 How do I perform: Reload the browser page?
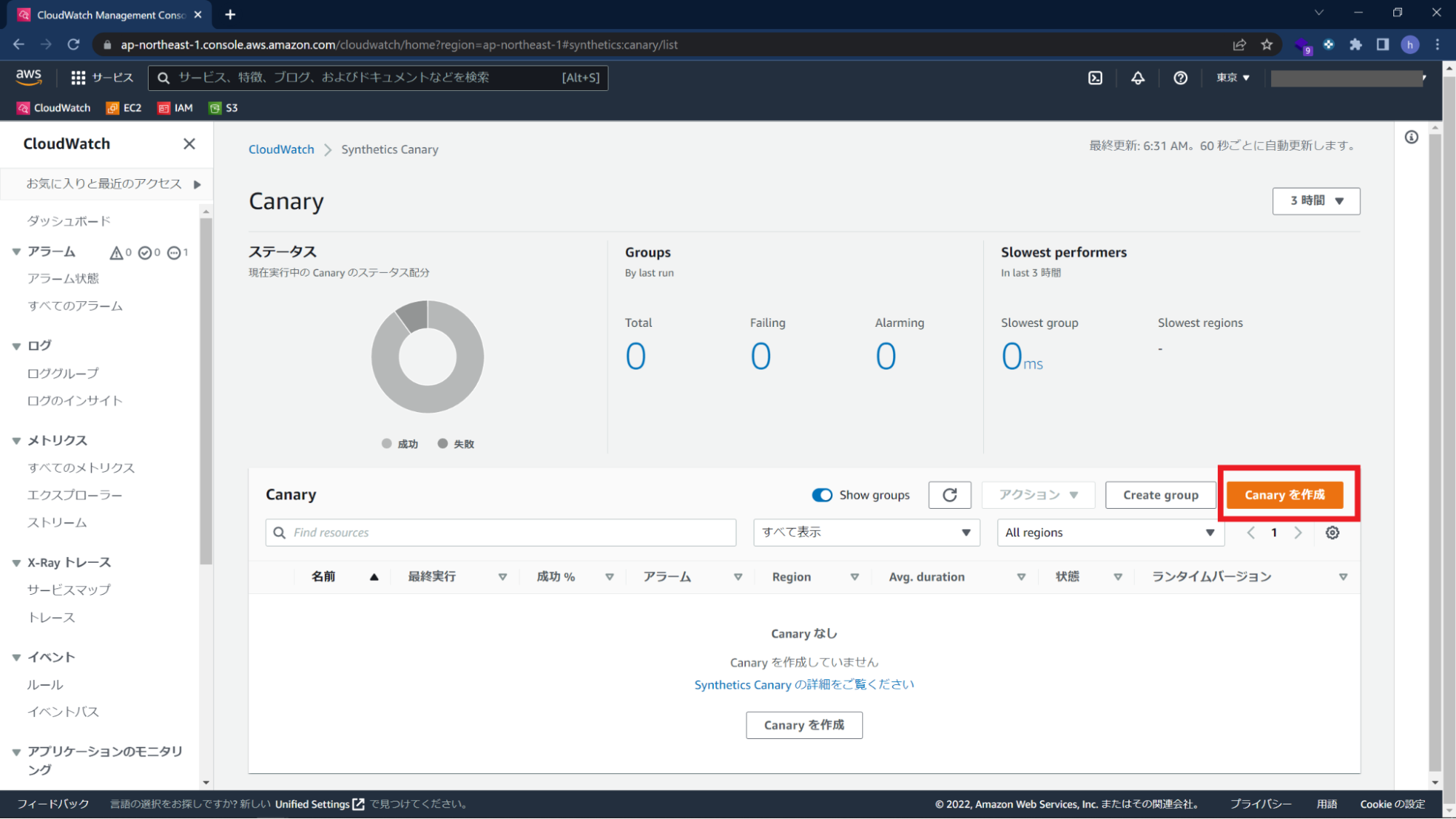pyautogui.click(x=74, y=44)
